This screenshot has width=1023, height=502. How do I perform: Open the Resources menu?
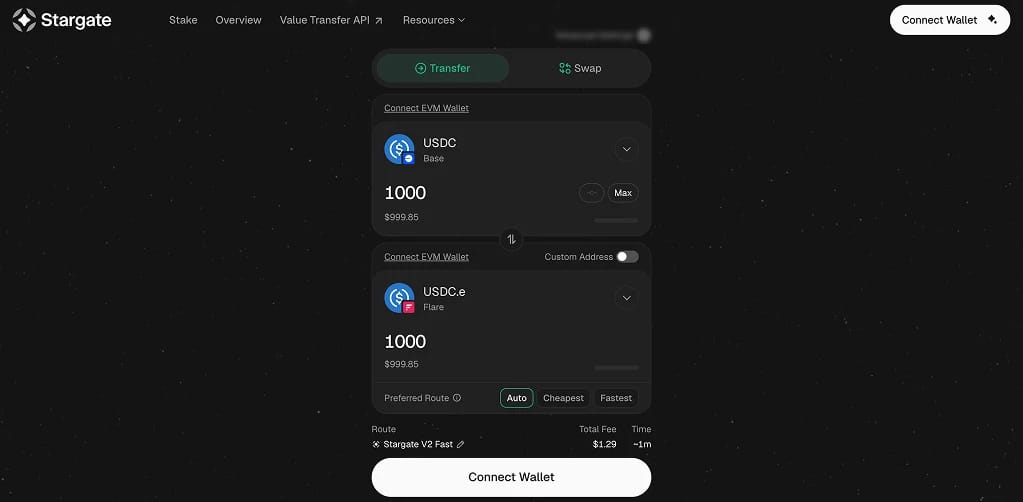(434, 20)
